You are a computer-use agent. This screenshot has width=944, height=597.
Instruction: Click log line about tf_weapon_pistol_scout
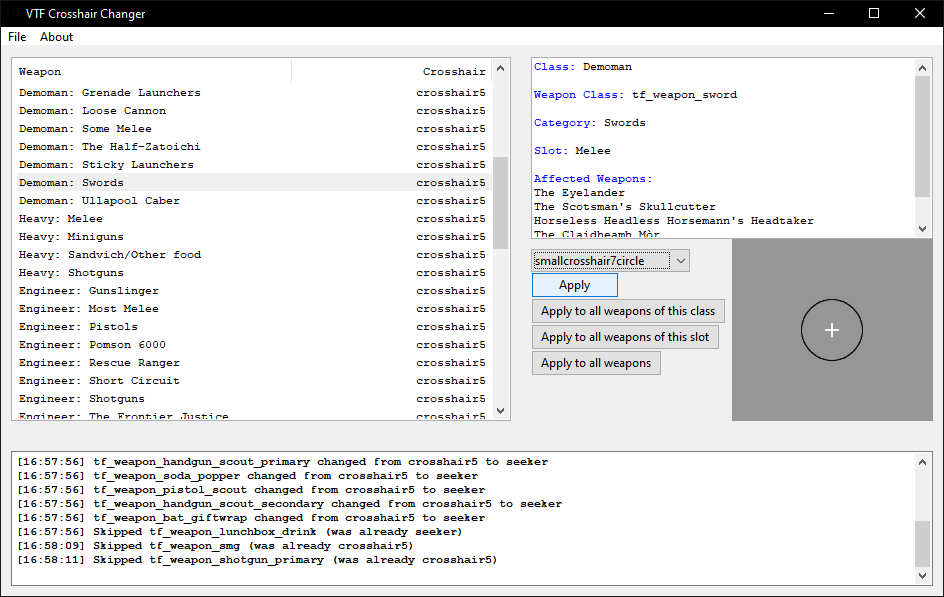[251, 490]
